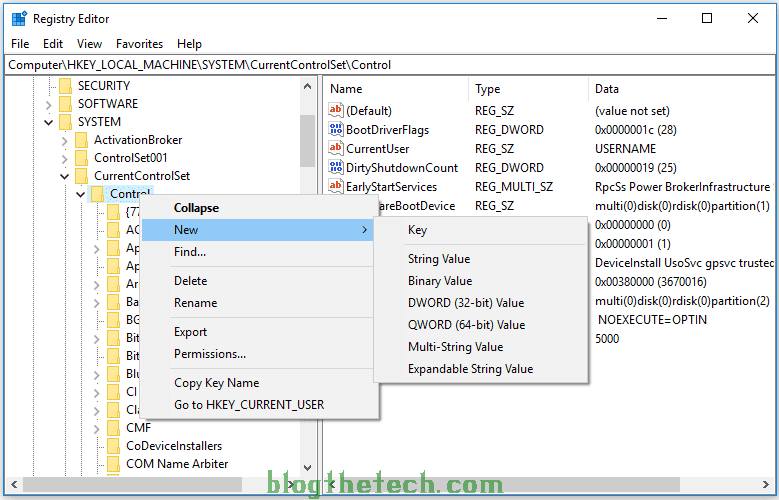Click the (Default) string value icon
Screen dimensions: 779x500
click(x=336, y=111)
